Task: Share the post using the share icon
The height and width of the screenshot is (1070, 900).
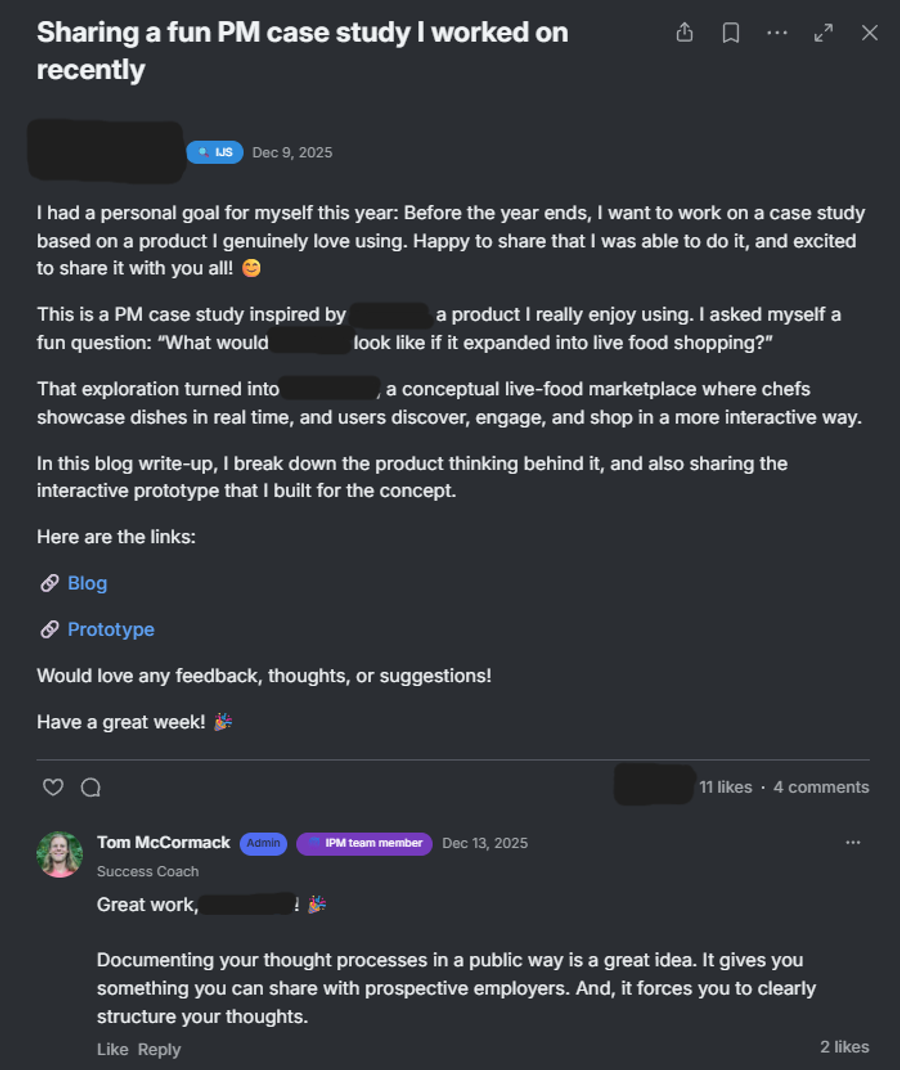Action: coord(684,32)
